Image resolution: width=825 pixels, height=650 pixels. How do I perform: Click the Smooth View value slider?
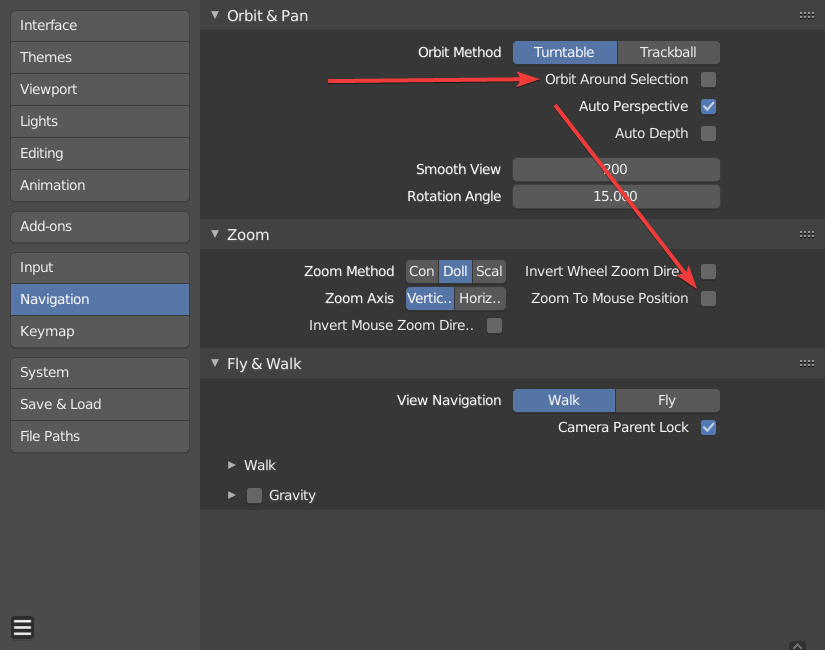tap(616, 169)
